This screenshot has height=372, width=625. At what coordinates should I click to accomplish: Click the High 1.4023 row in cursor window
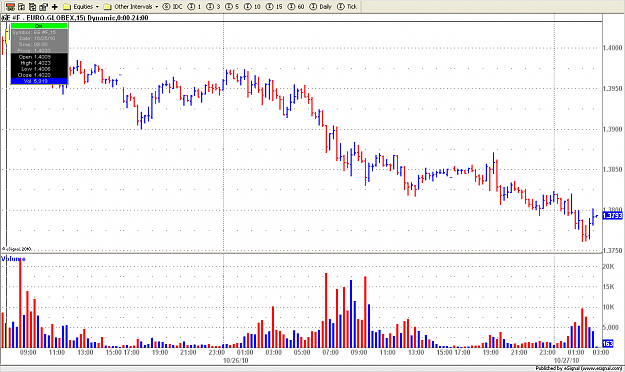pyautogui.click(x=39, y=63)
